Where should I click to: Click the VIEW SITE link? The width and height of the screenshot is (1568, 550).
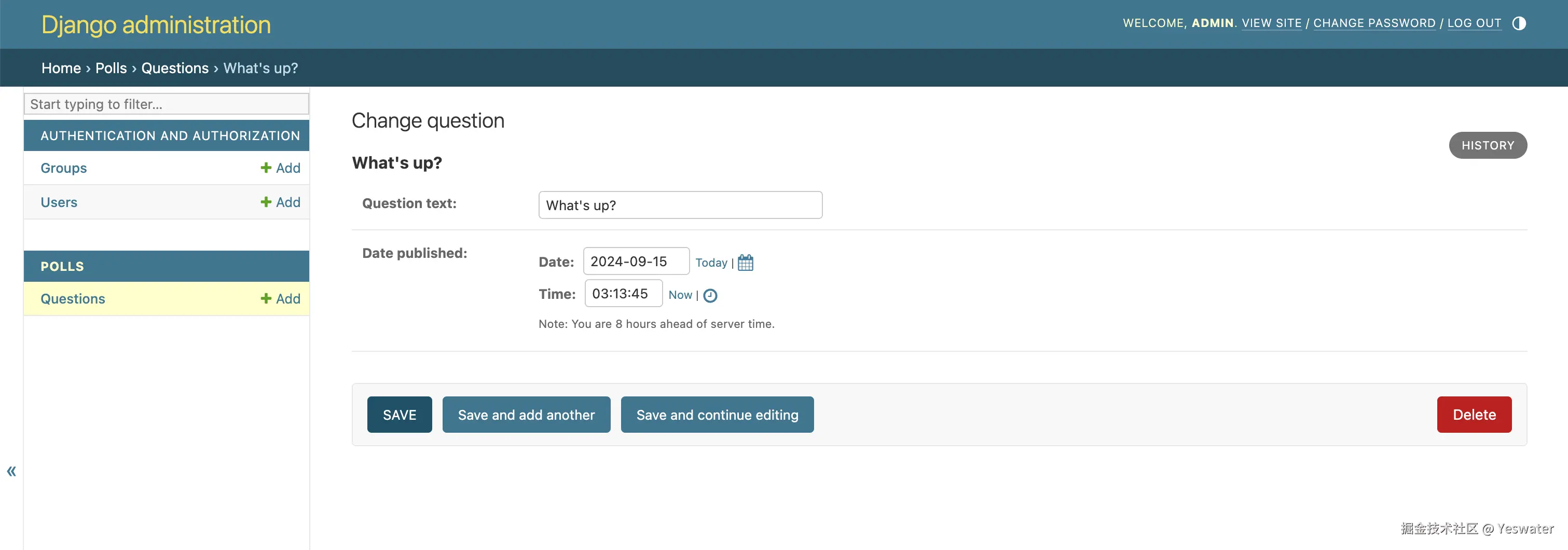click(1271, 23)
